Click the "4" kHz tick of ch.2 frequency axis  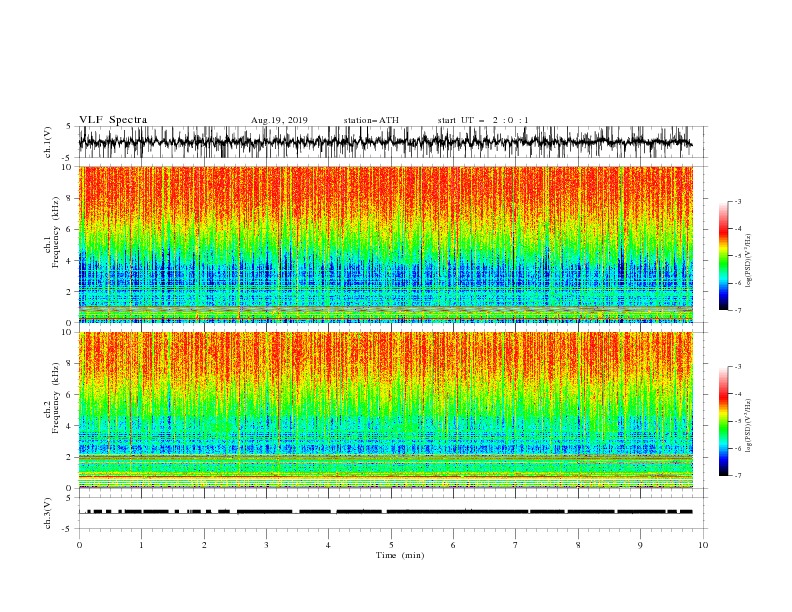click(70, 426)
